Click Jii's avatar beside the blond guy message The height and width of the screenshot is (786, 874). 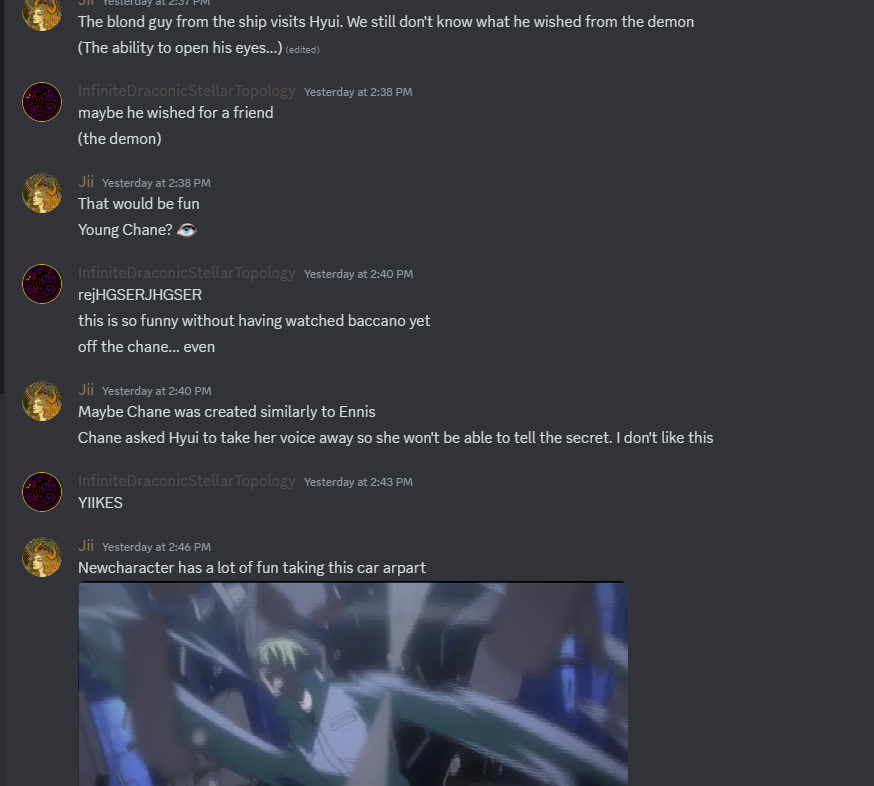coord(42,12)
